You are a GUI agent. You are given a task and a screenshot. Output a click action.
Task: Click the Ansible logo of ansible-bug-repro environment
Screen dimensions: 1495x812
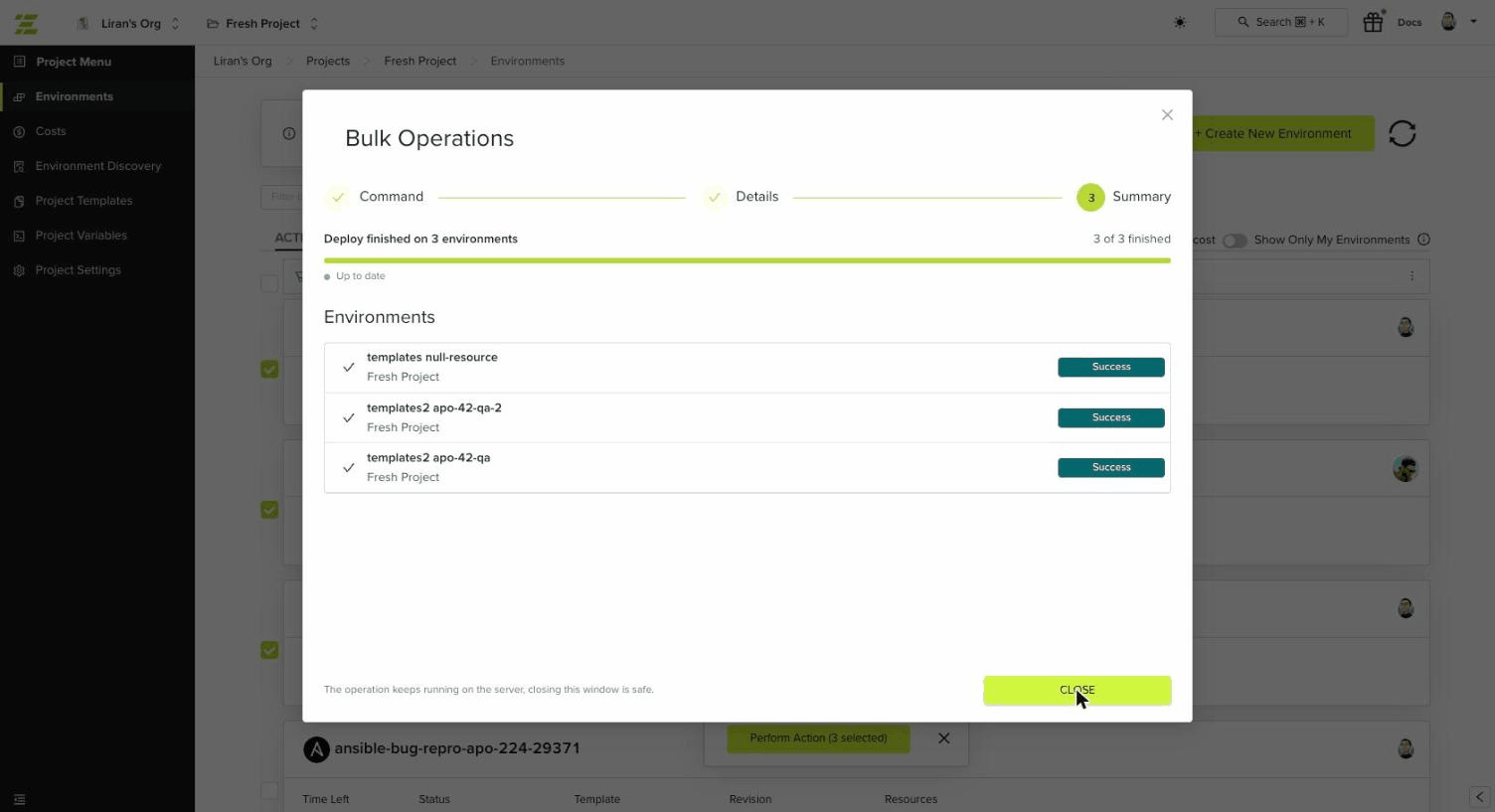tap(316, 749)
